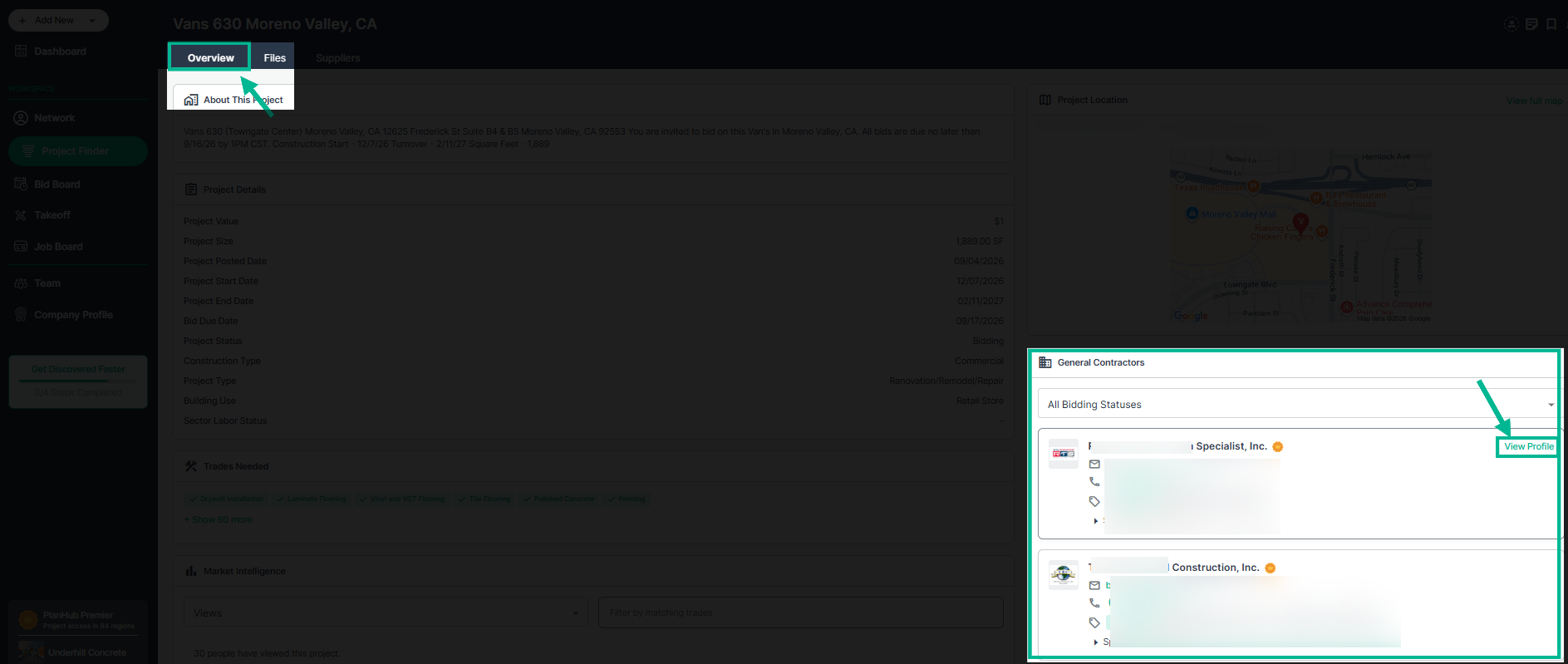Click the Filter by matching trades field

tap(801, 613)
